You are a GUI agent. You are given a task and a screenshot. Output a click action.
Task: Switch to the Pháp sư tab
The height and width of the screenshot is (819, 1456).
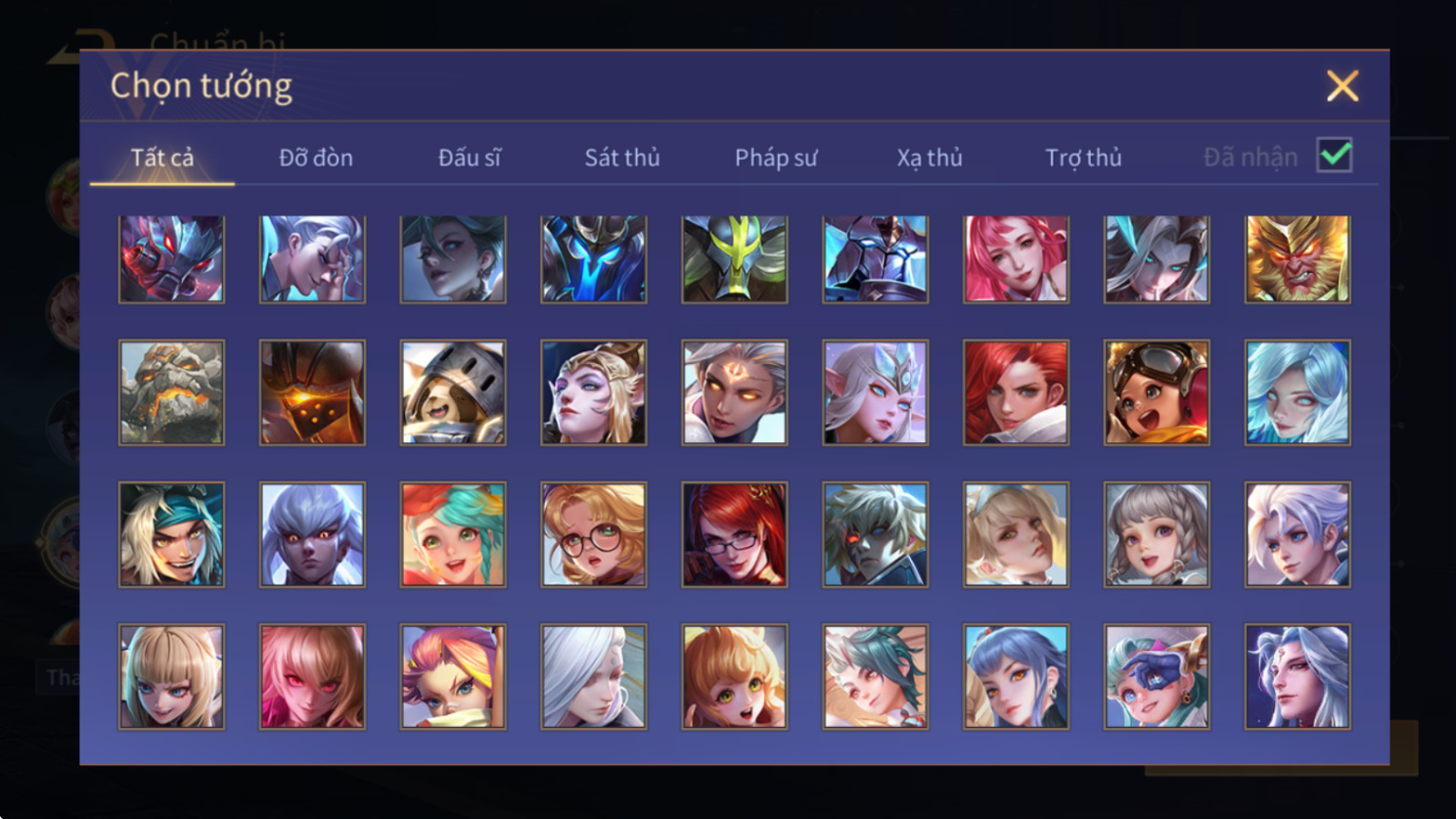coord(776,158)
